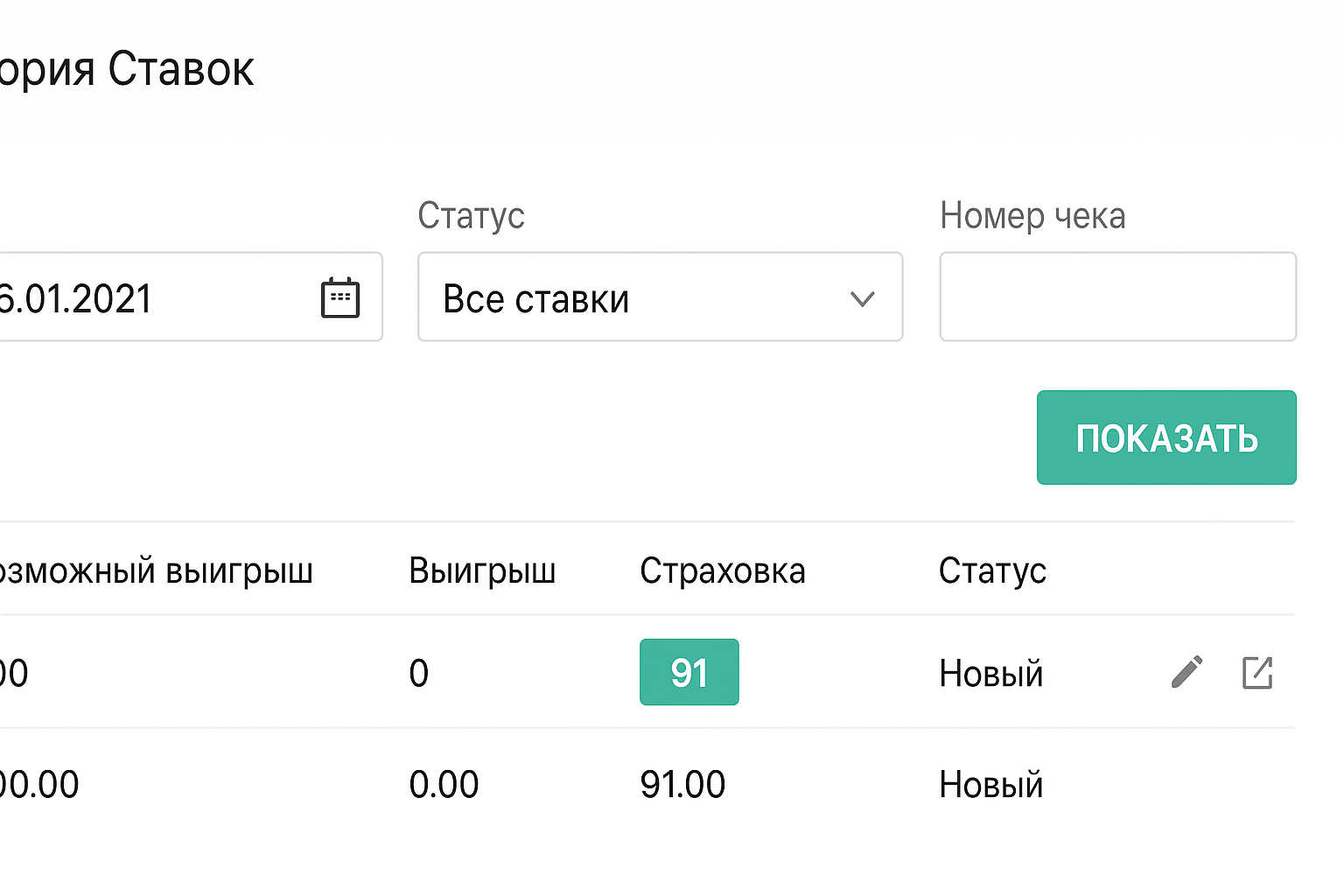The image size is (1344, 896).
Task: Focus the date field showing 6.01.2021
Action: click(x=149, y=297)
